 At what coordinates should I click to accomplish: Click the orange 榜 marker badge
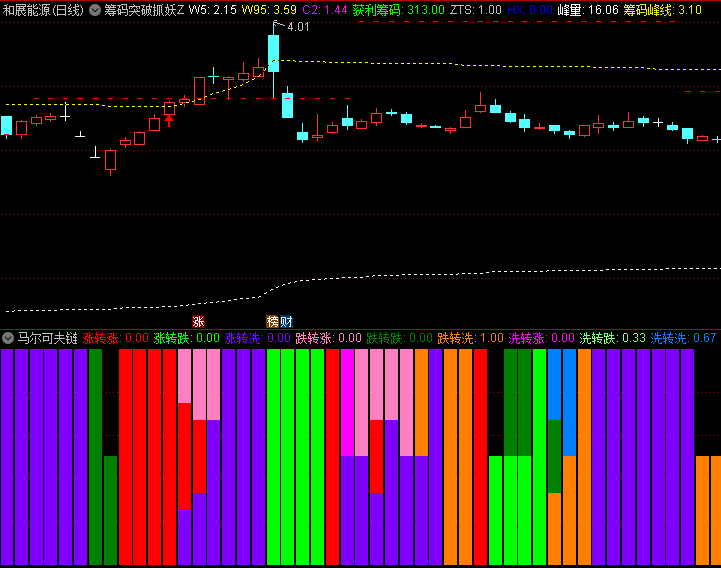[273, 321]
